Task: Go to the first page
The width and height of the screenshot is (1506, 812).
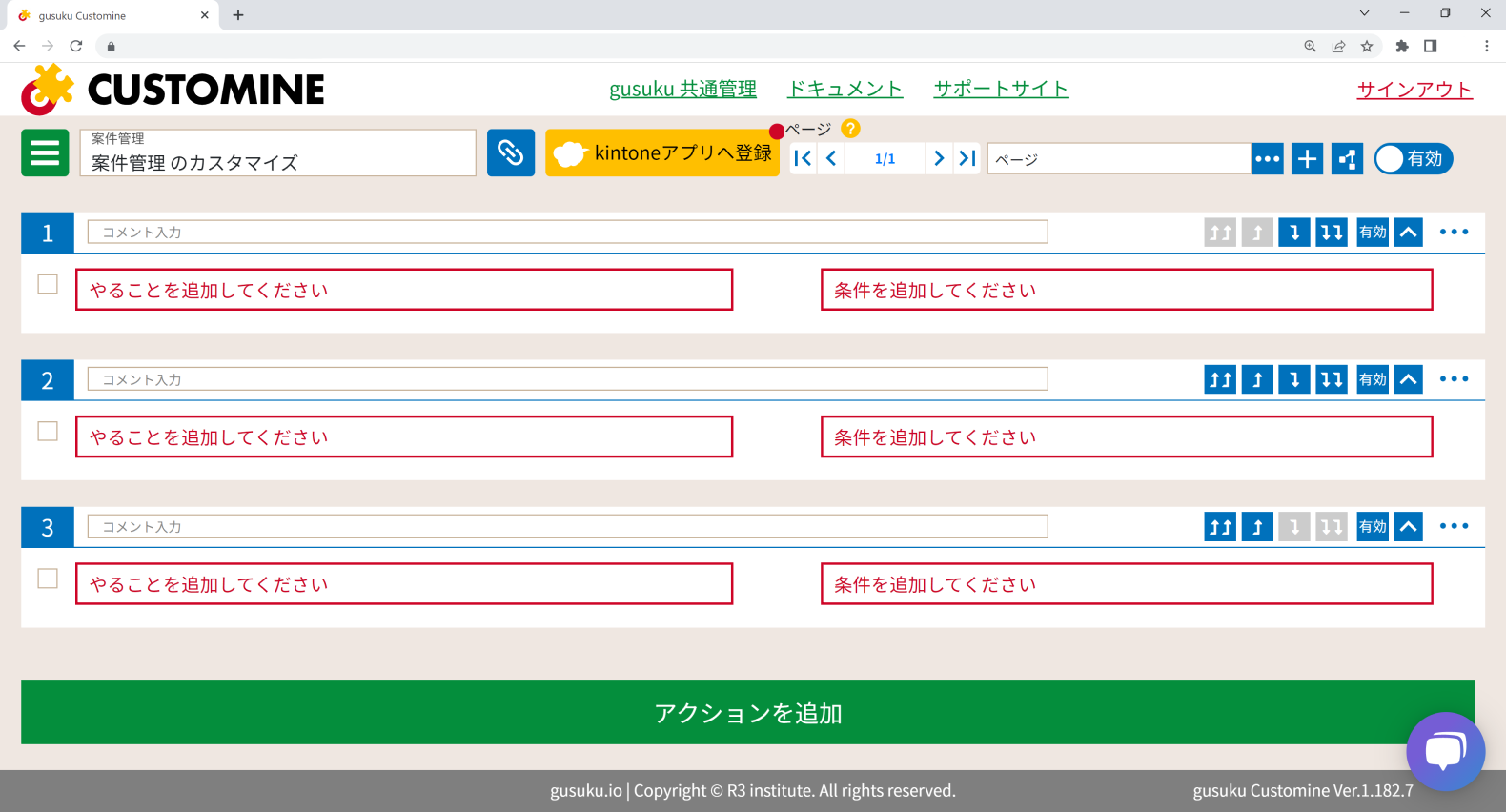Action: tap(803, 158)
